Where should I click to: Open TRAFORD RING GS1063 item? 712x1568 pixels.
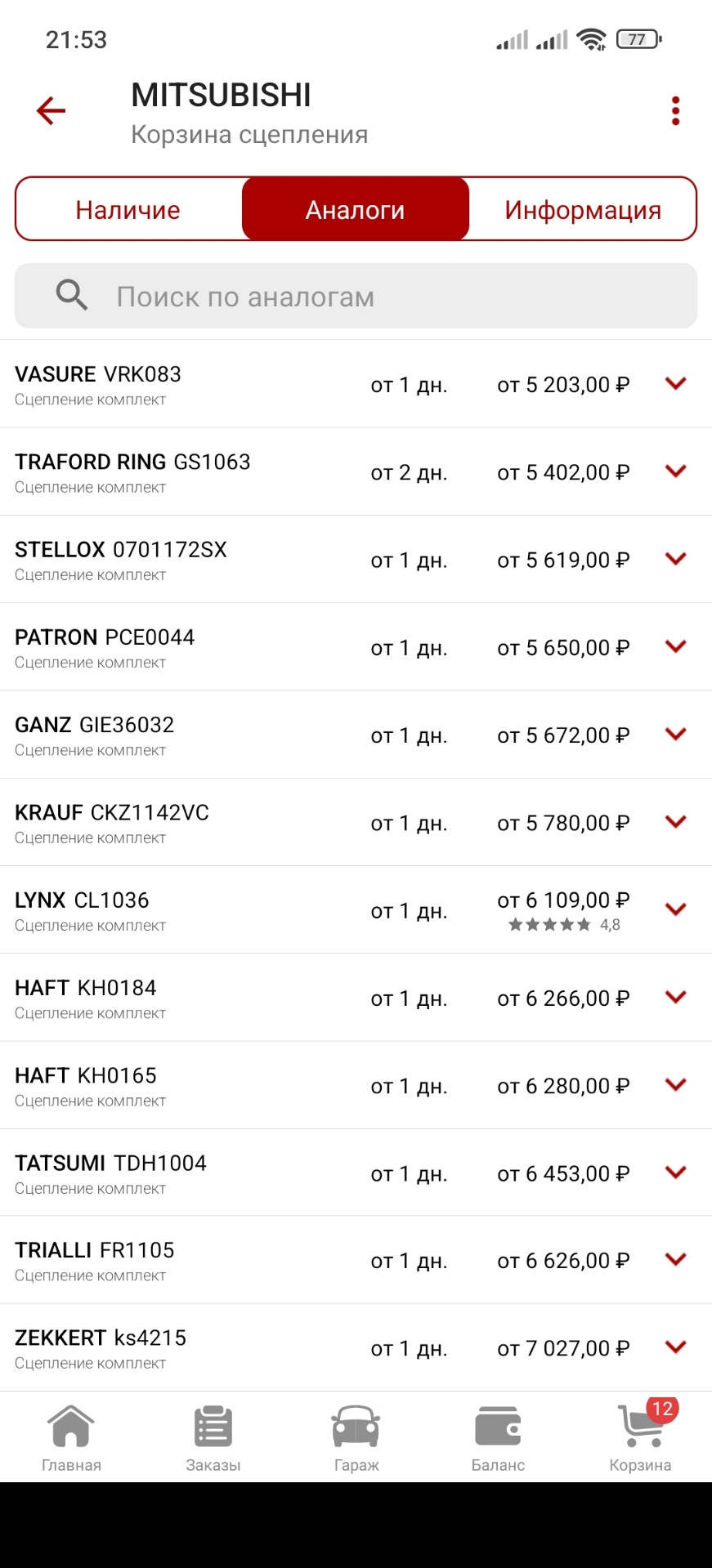tap(132, 471)
